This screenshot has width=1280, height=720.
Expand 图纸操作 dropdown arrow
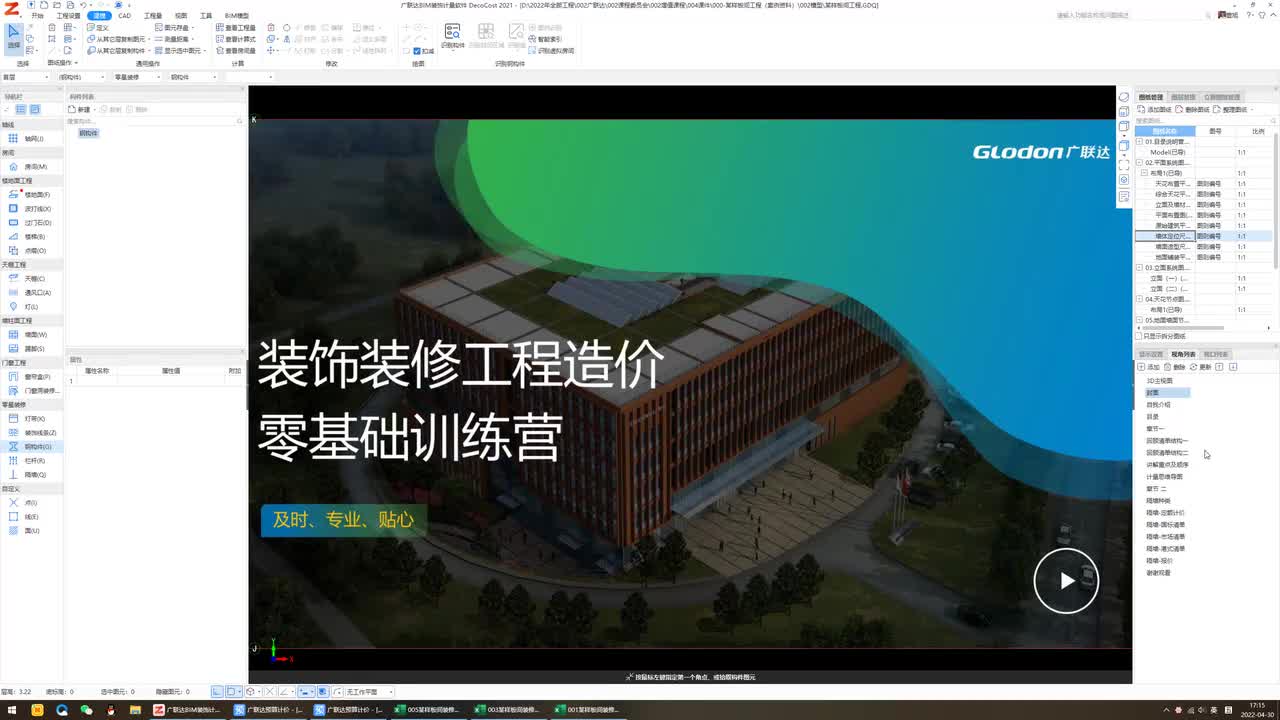click(76, 63)
